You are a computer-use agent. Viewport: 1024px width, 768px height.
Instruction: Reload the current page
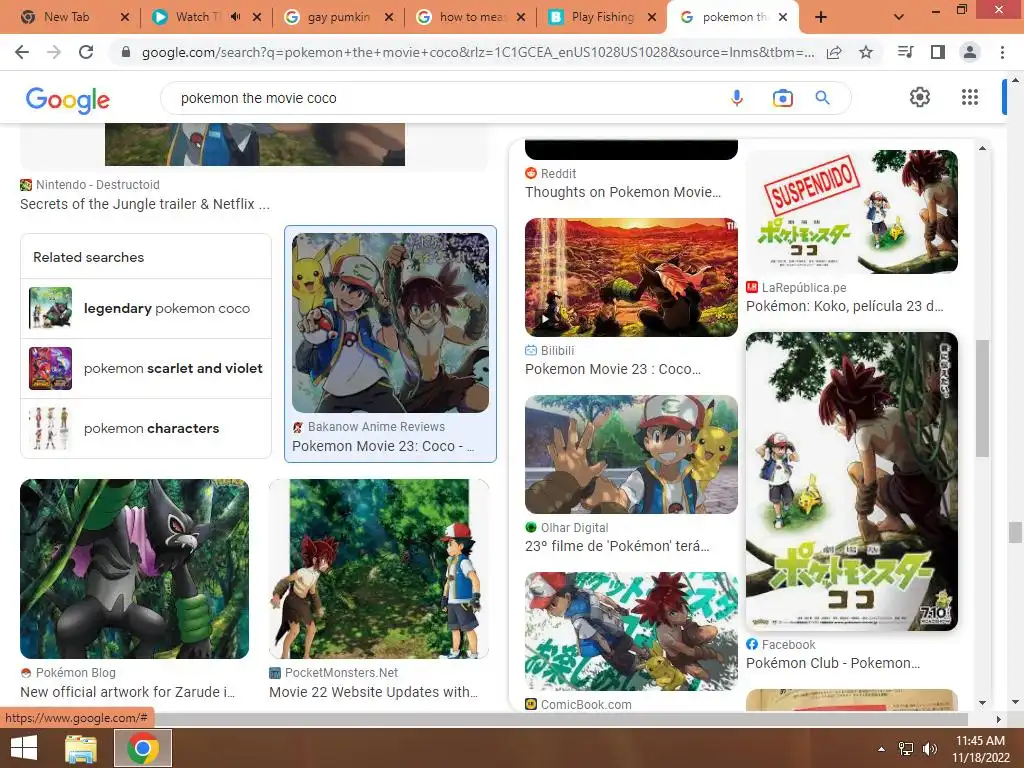(86, 52)
